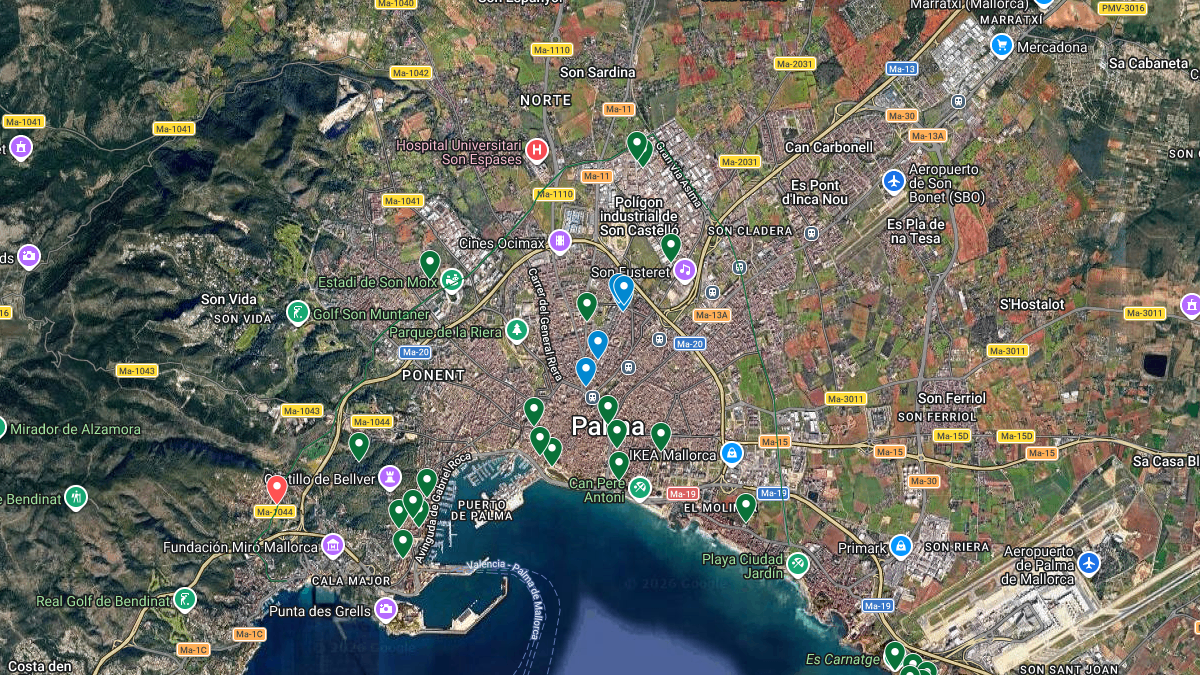Select the green pin beside Estadi de Son Moix
The height and width of the screenshot is (675, 1200).
[430, 264]
